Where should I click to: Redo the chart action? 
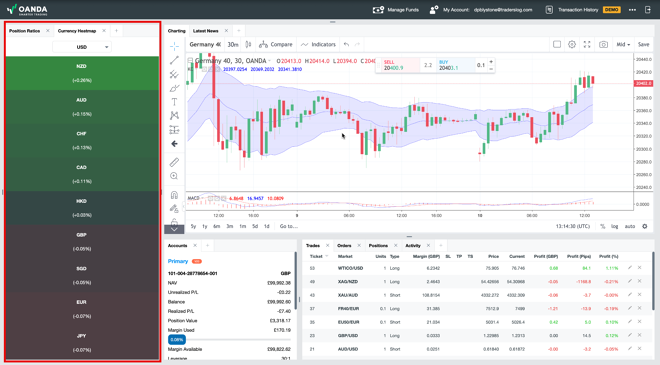[x=357, y=44]
